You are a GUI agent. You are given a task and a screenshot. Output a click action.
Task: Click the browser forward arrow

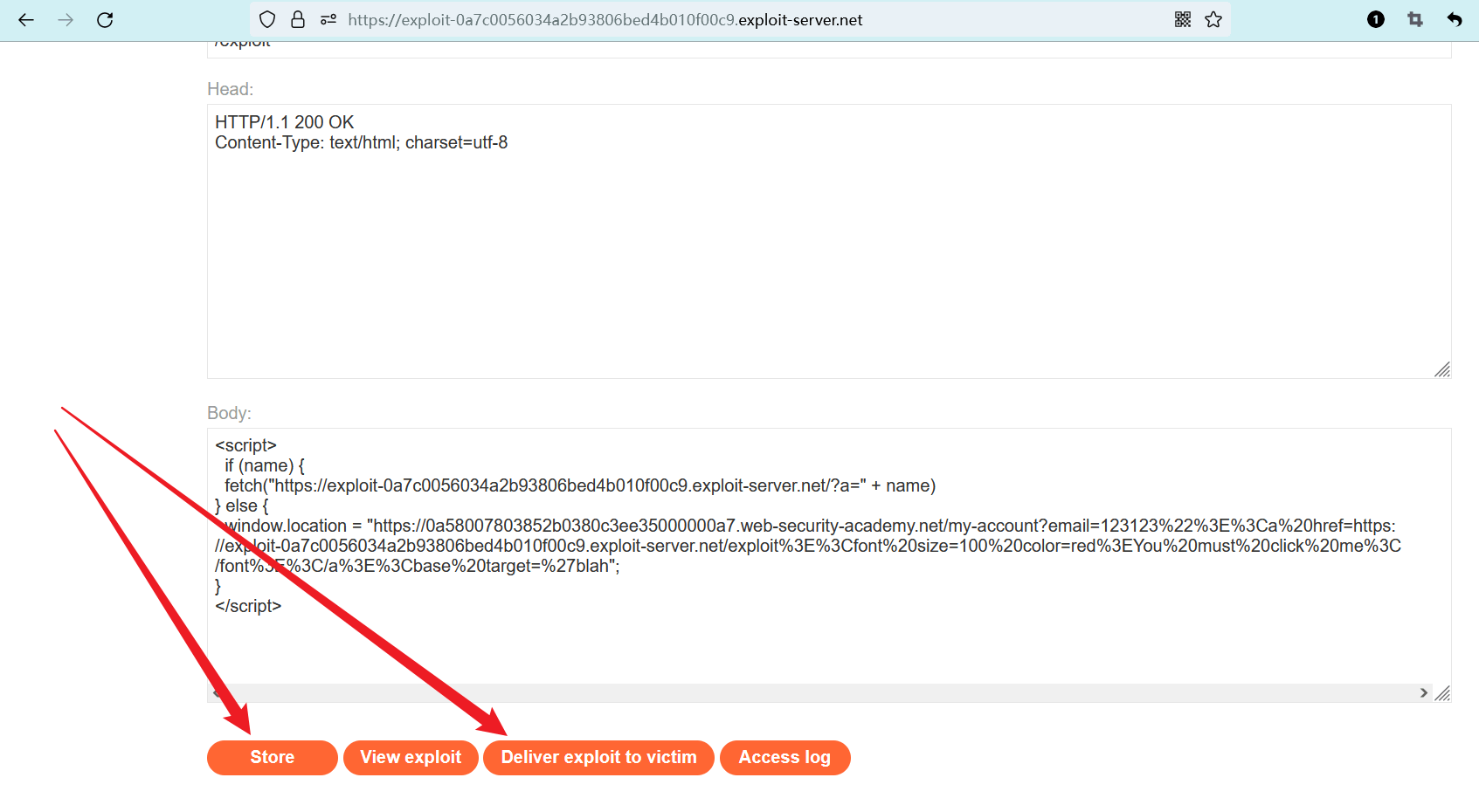66,20
